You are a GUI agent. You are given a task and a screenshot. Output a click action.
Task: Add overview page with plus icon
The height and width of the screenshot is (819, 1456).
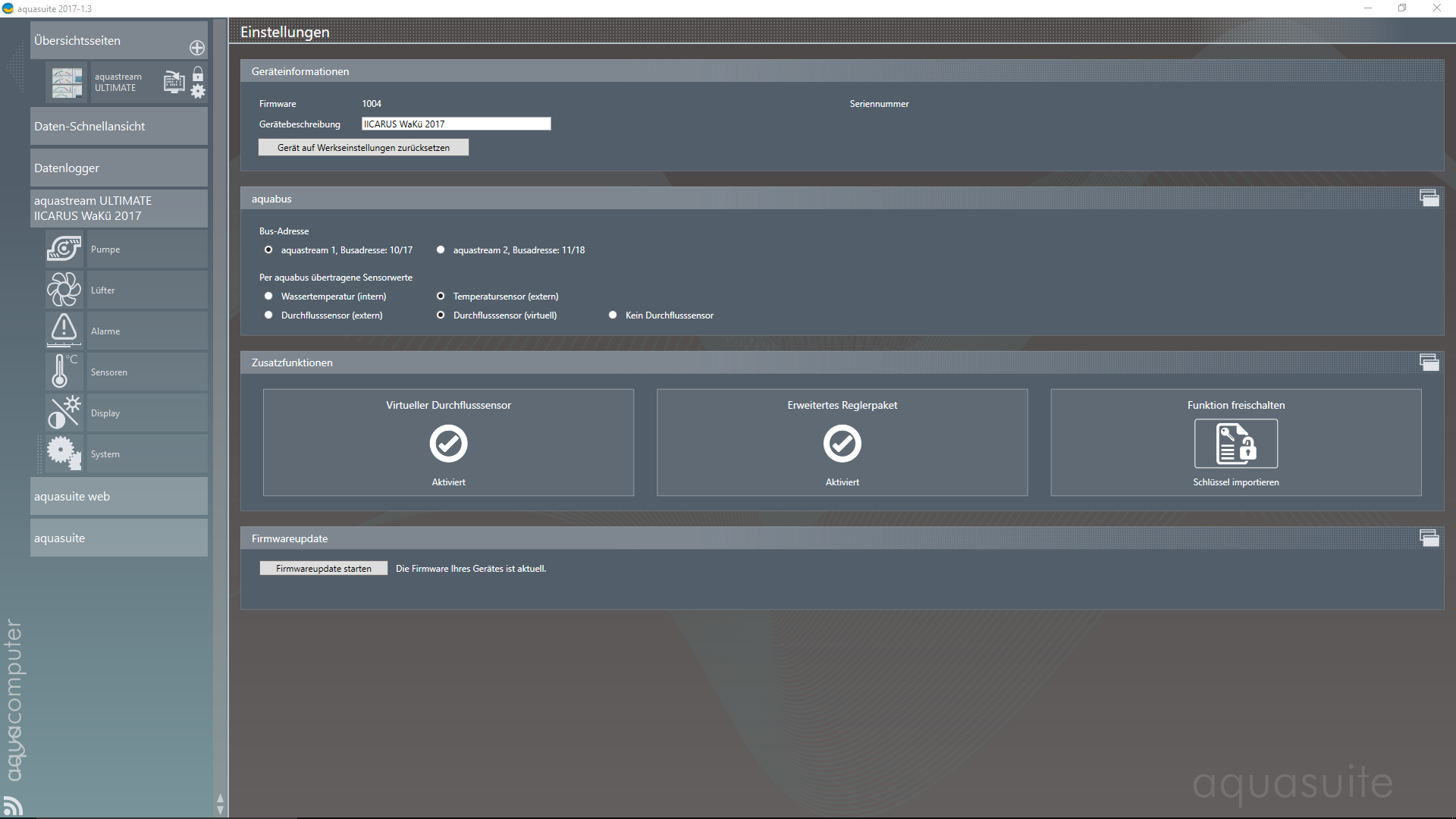coord(197,48)
